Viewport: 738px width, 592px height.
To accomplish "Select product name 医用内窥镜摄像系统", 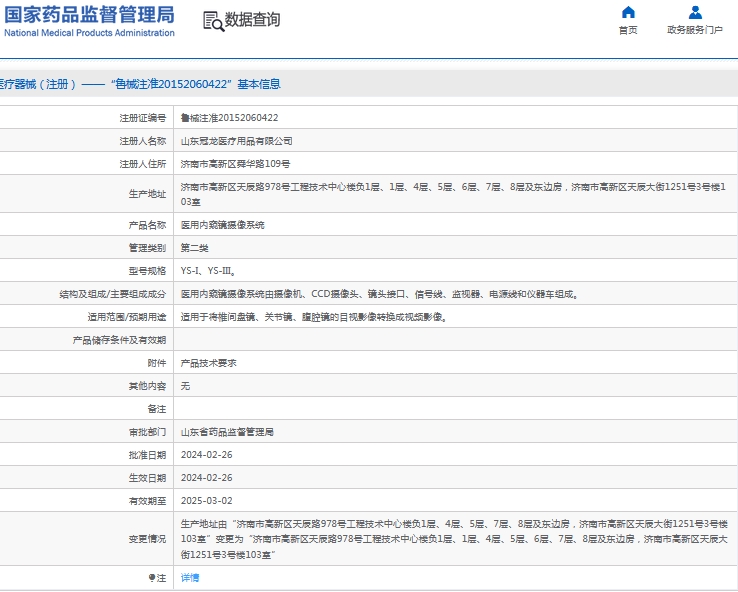I will point(223,225).
